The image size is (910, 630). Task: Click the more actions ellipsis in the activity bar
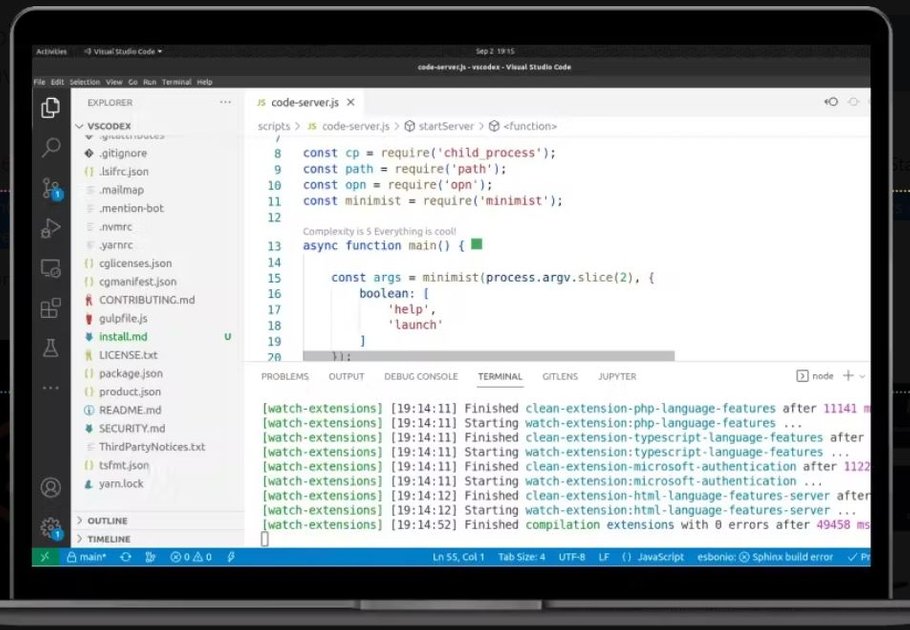click(51, 388)
